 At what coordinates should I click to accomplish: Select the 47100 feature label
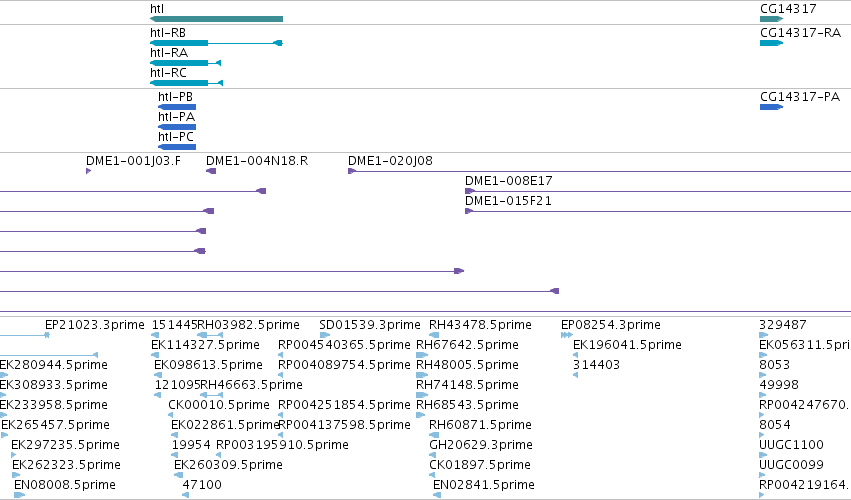point(202,486)
